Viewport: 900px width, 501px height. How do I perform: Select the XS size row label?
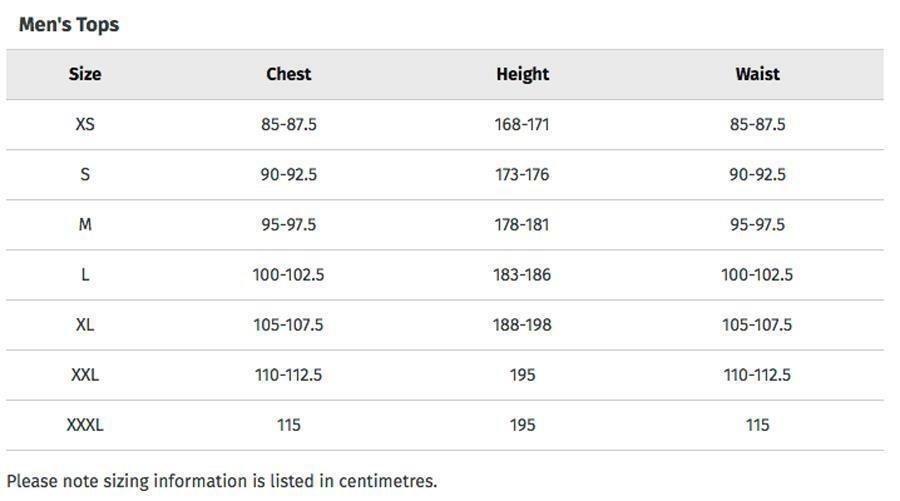(85, 125)
